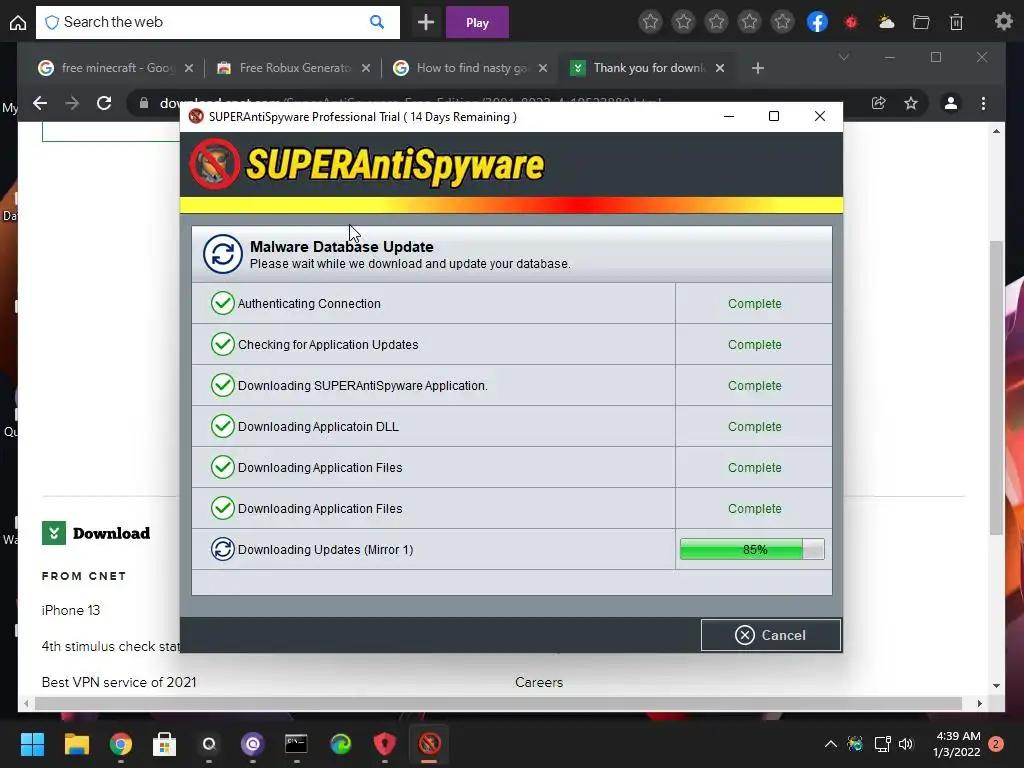Open the Careers link on CNET page

(539, 682)
